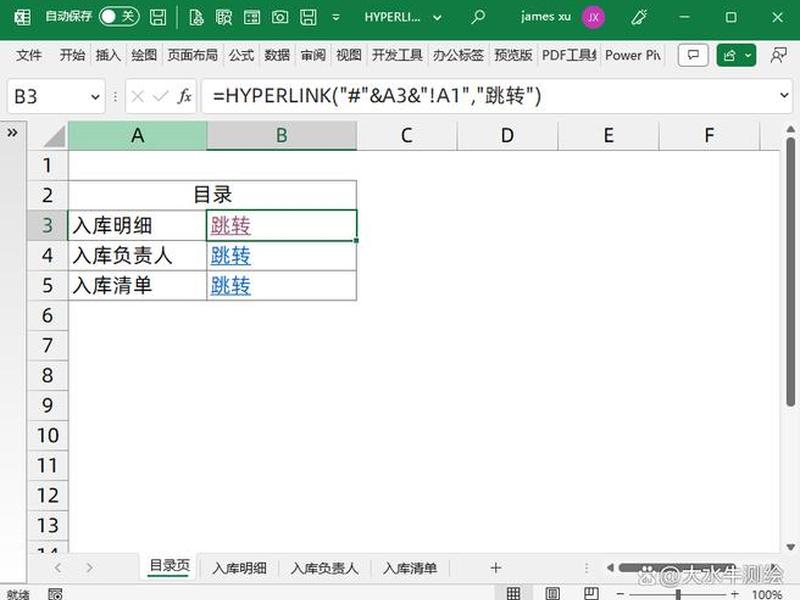Click the person icon right of Share button

778,55
